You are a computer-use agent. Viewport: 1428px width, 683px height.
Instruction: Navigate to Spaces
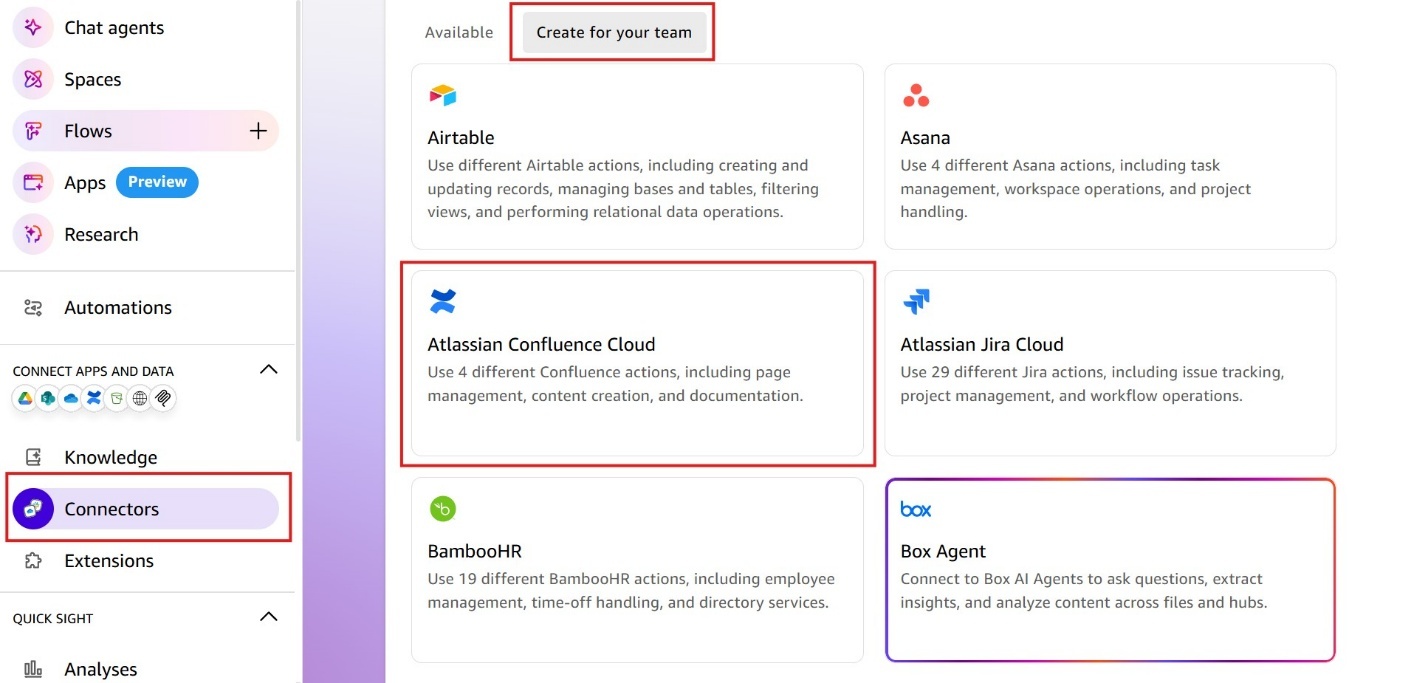pos(93,79)
